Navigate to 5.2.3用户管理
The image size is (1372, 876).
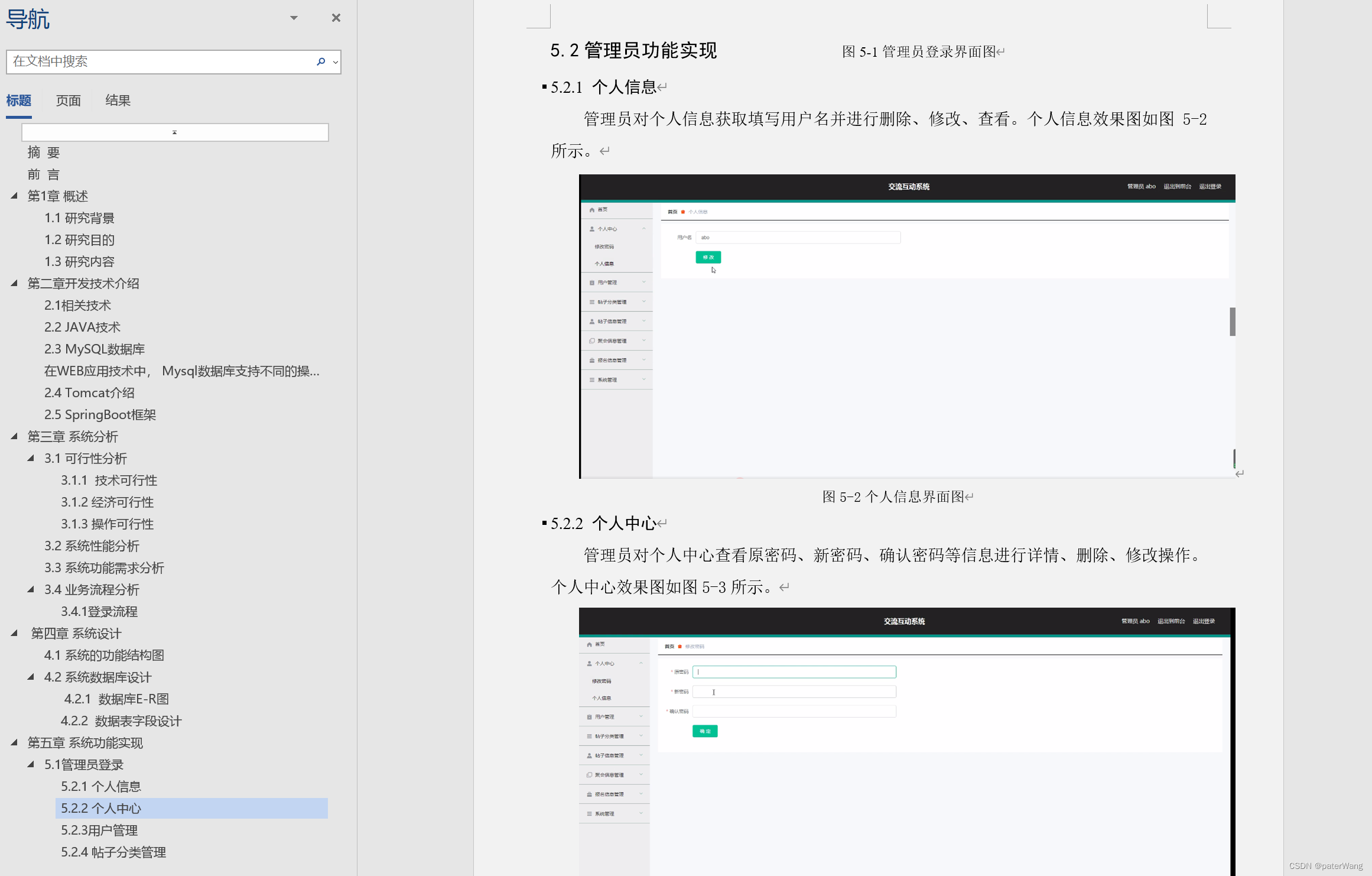click(x=99, y=830)
